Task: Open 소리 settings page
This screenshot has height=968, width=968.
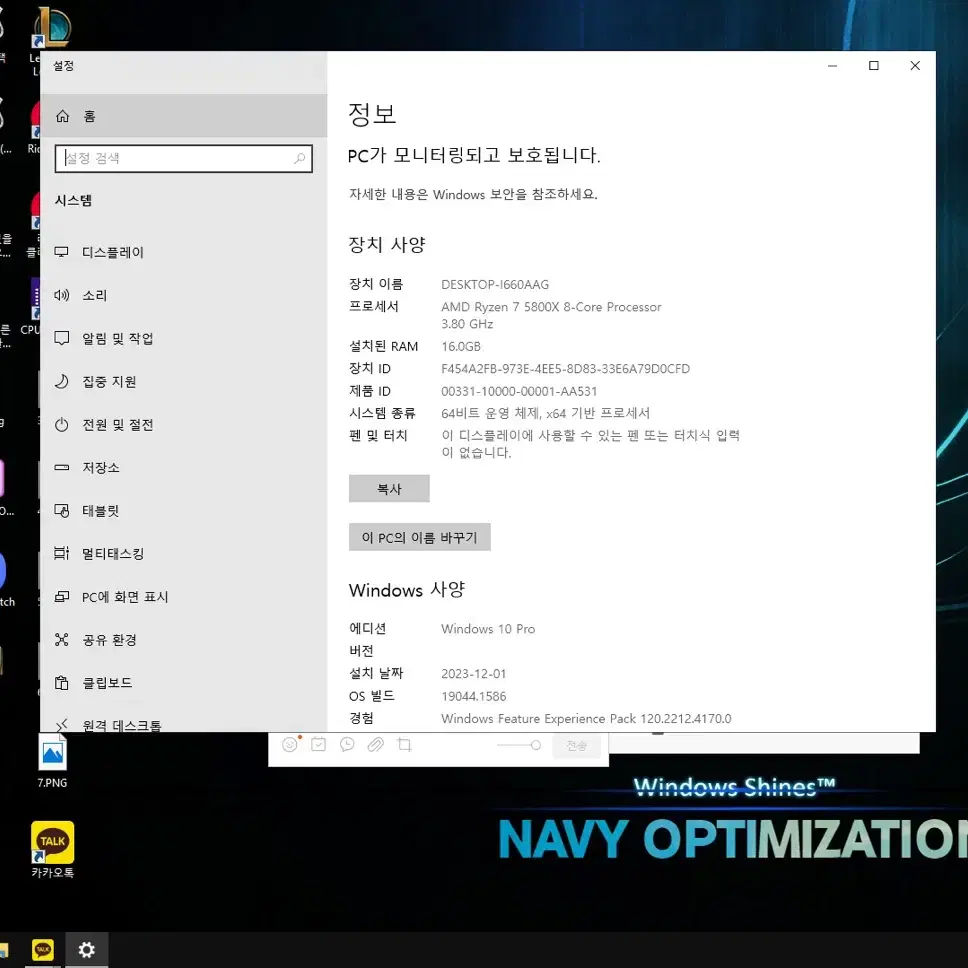Action: (183, 296)
